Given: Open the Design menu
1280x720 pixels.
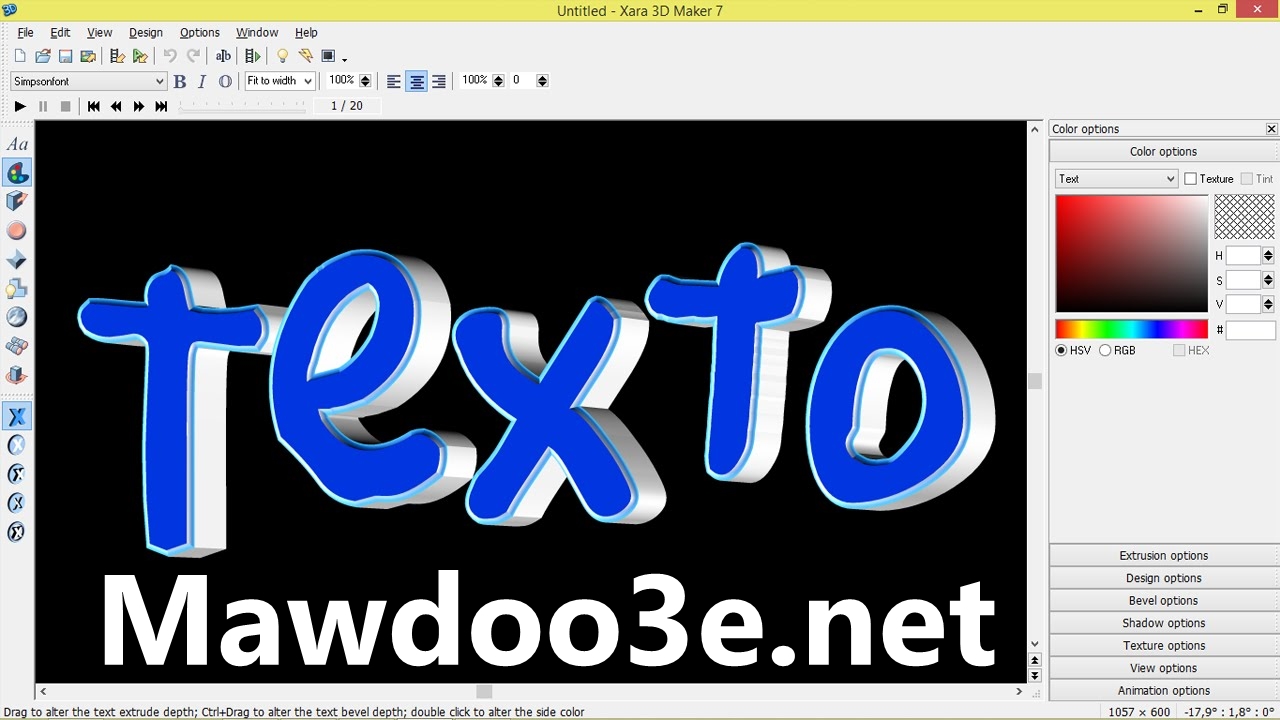Looking at the screenshot, I should pyautogui.click(x=146, y=33).
